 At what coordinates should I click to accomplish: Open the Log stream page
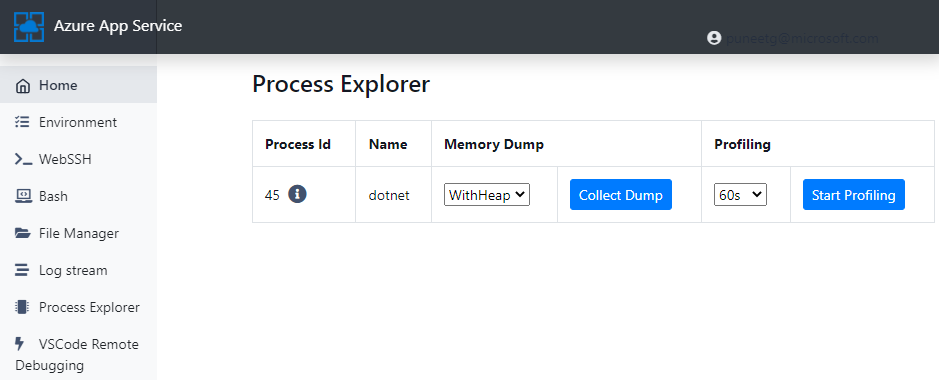(78, 270)
